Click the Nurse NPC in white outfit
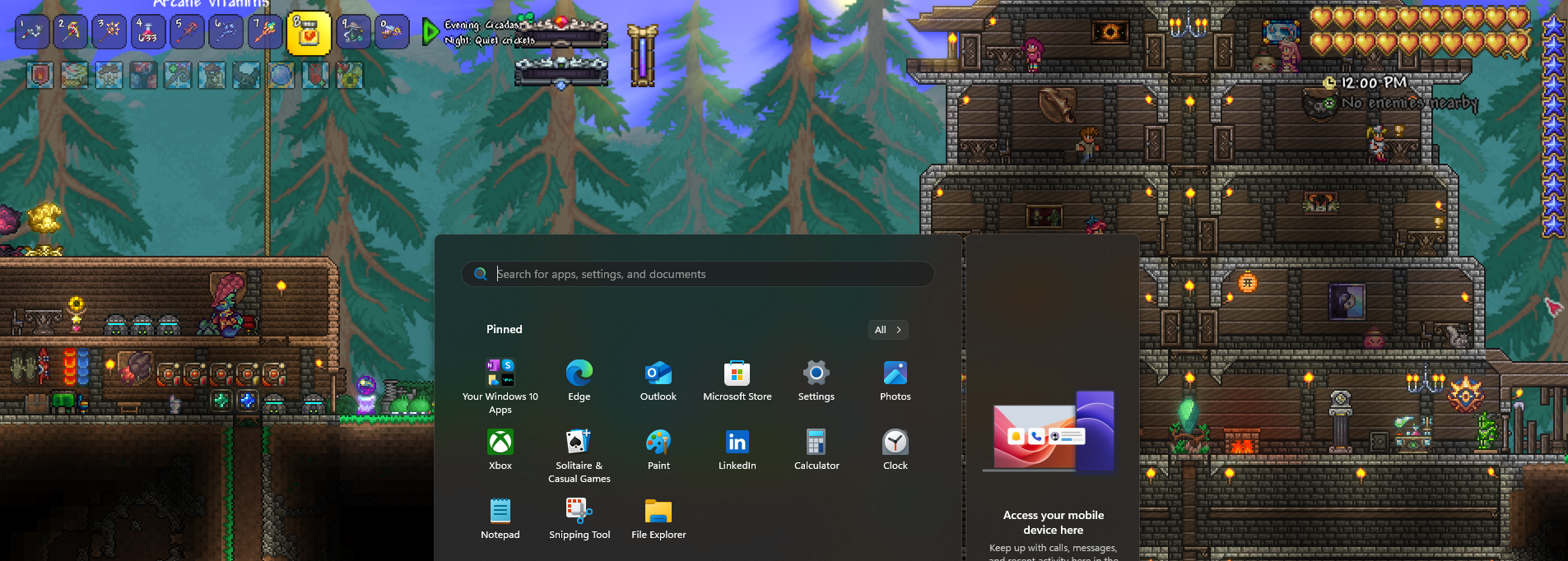 tap(1377, 144)
